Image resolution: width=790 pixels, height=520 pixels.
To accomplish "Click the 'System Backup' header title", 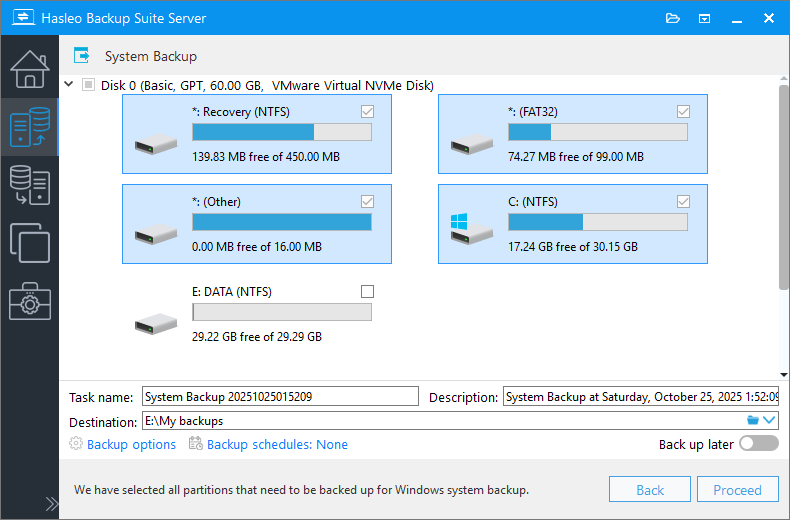I will (151, 56).
